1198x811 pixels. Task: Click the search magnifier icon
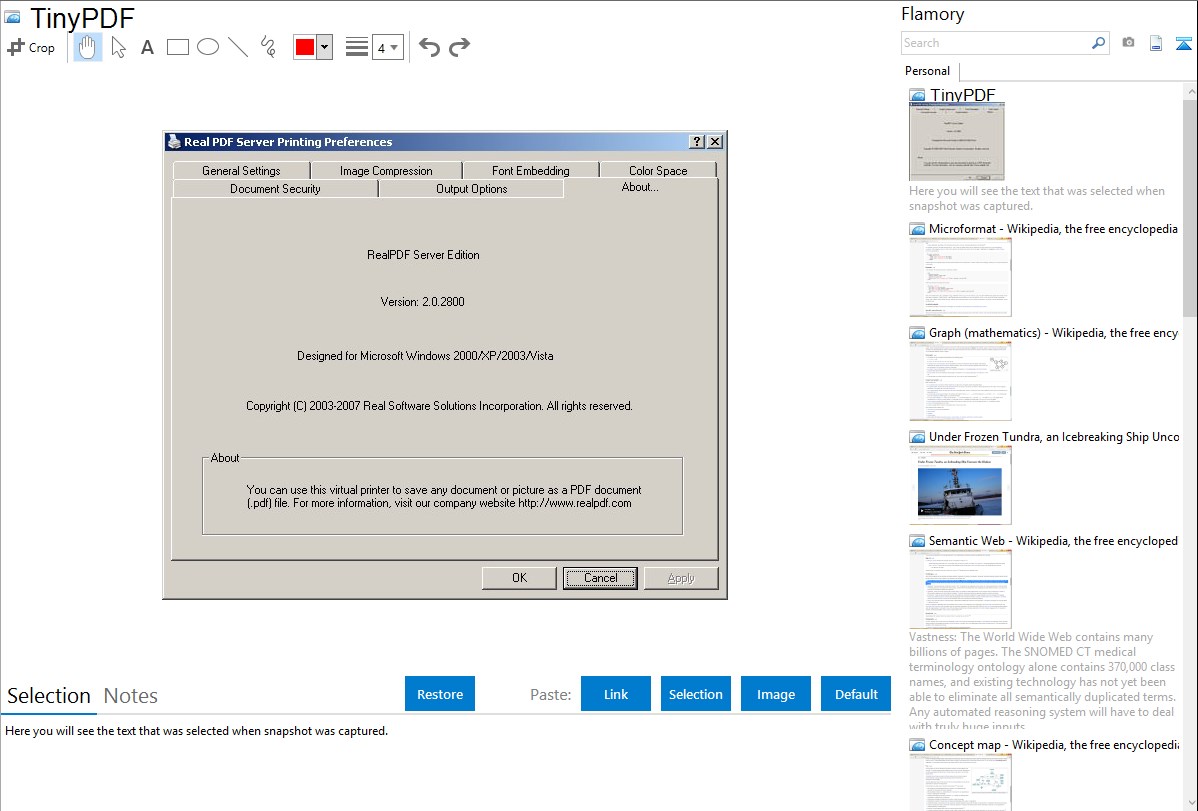(1098, 43)
